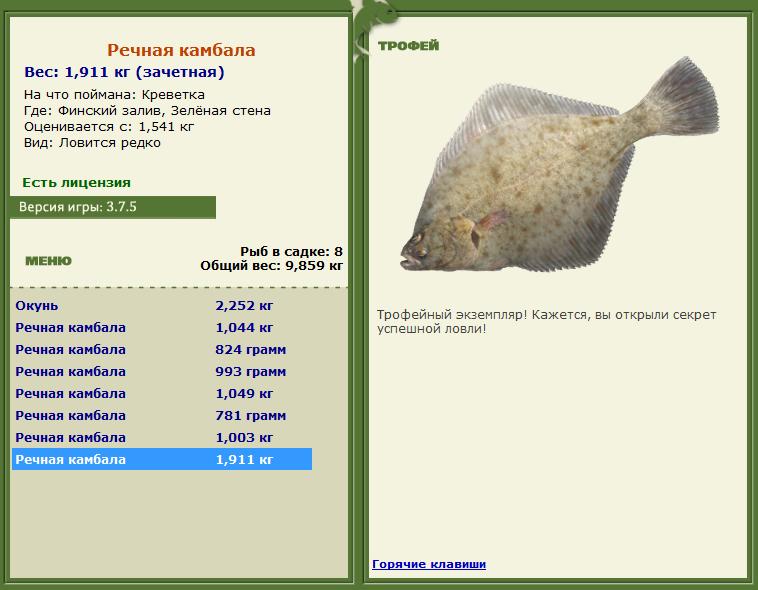Click the Оценивается с: 1,541 кг line

(109, 127)
